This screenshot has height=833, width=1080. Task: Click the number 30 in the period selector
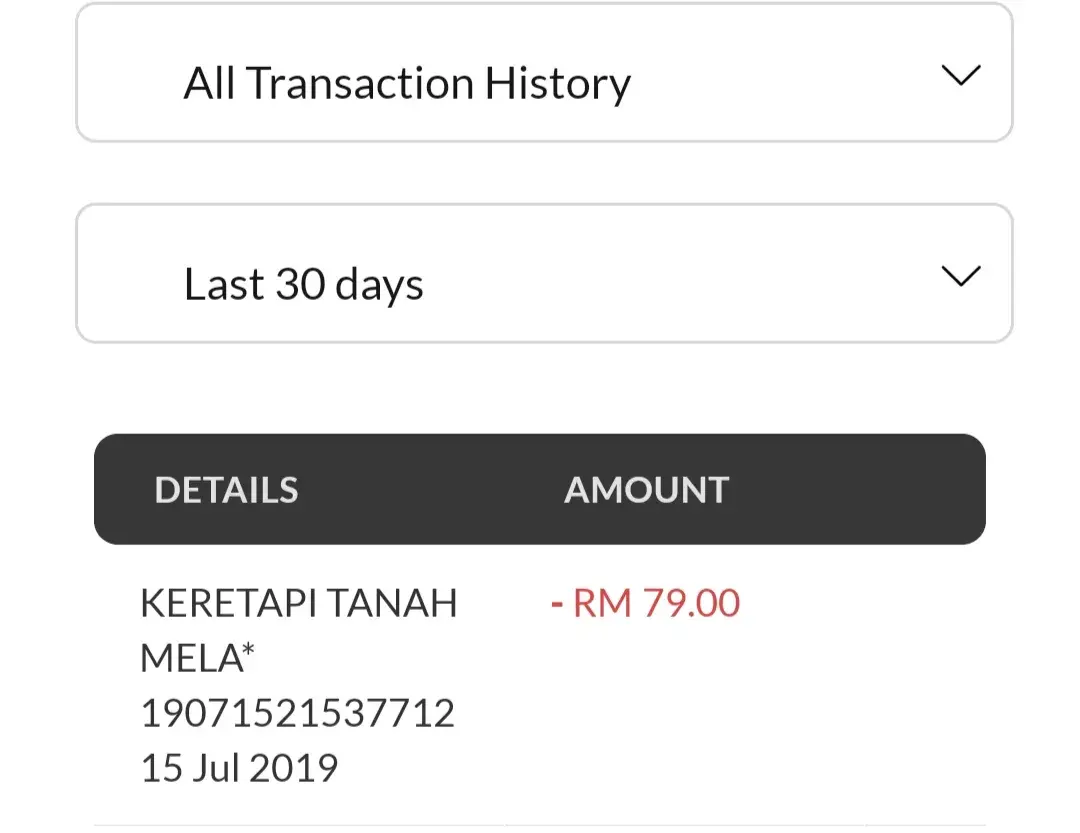(x=299, y=285)
